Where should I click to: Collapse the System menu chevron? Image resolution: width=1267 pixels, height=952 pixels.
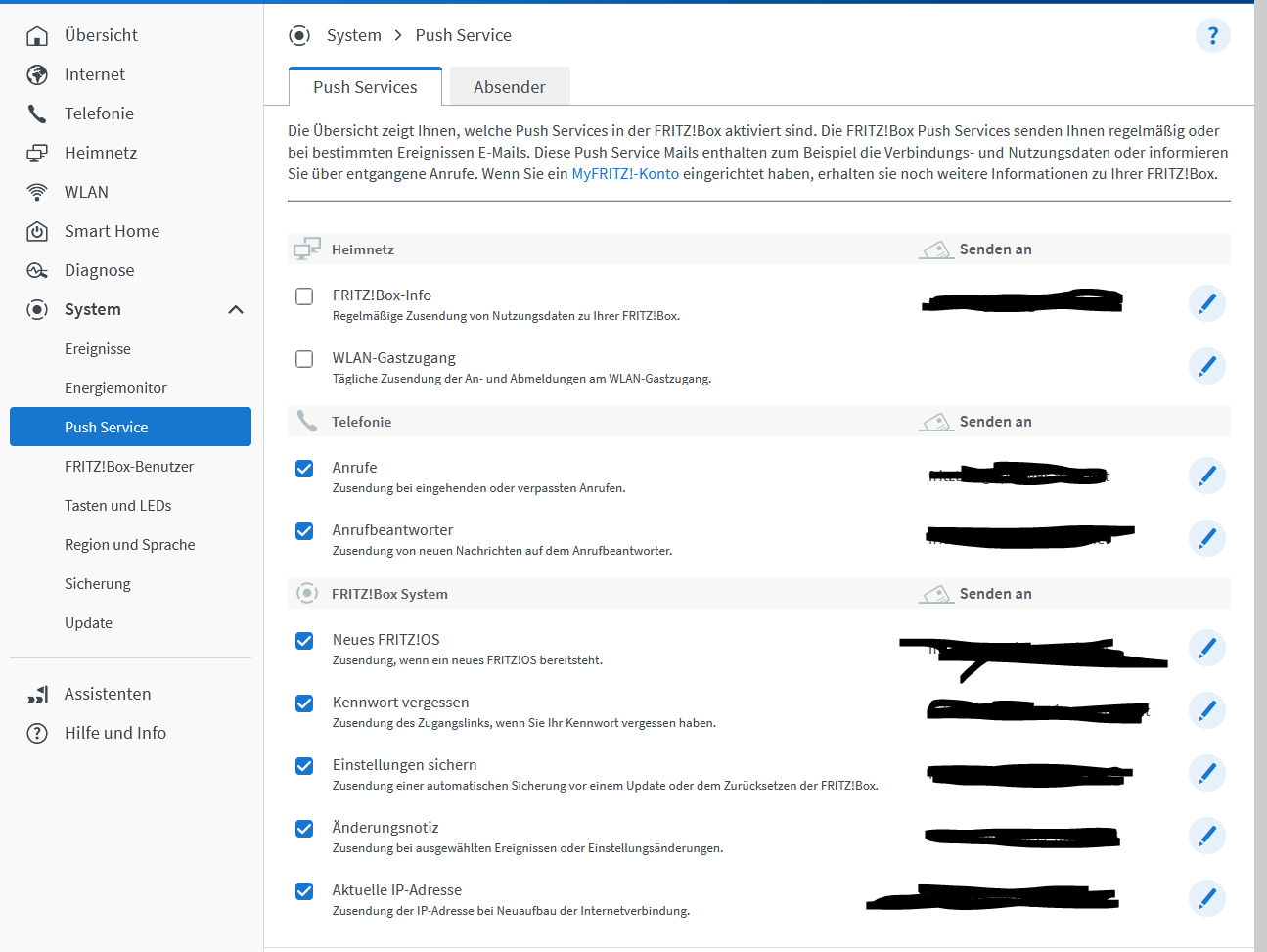(x=236, y=309)
